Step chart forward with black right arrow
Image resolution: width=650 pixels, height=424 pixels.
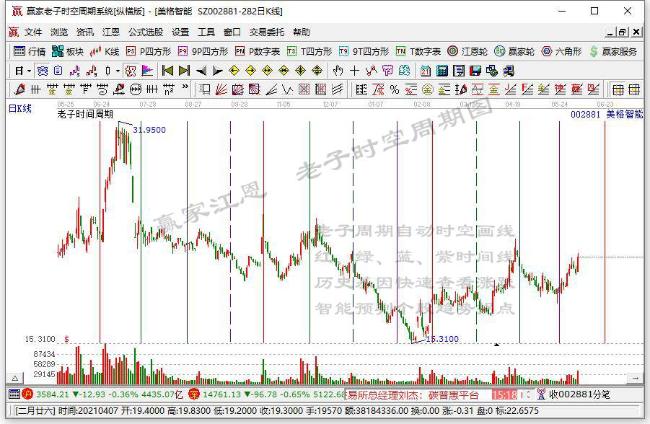pyautogui.click(x=218, y=71)
